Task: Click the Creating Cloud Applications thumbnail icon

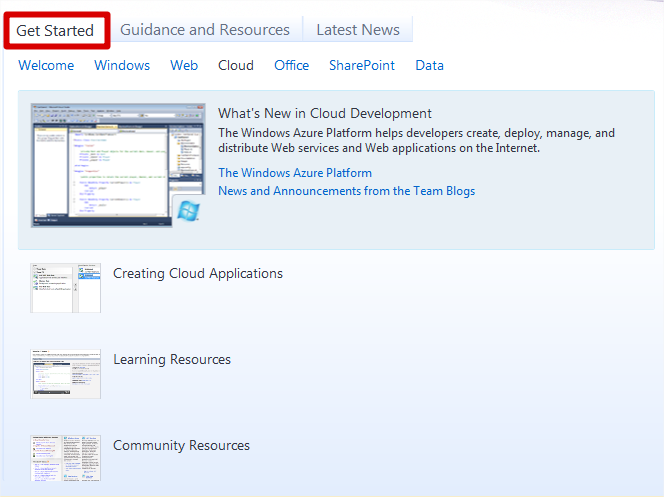Action: click(x=66, y=288)
